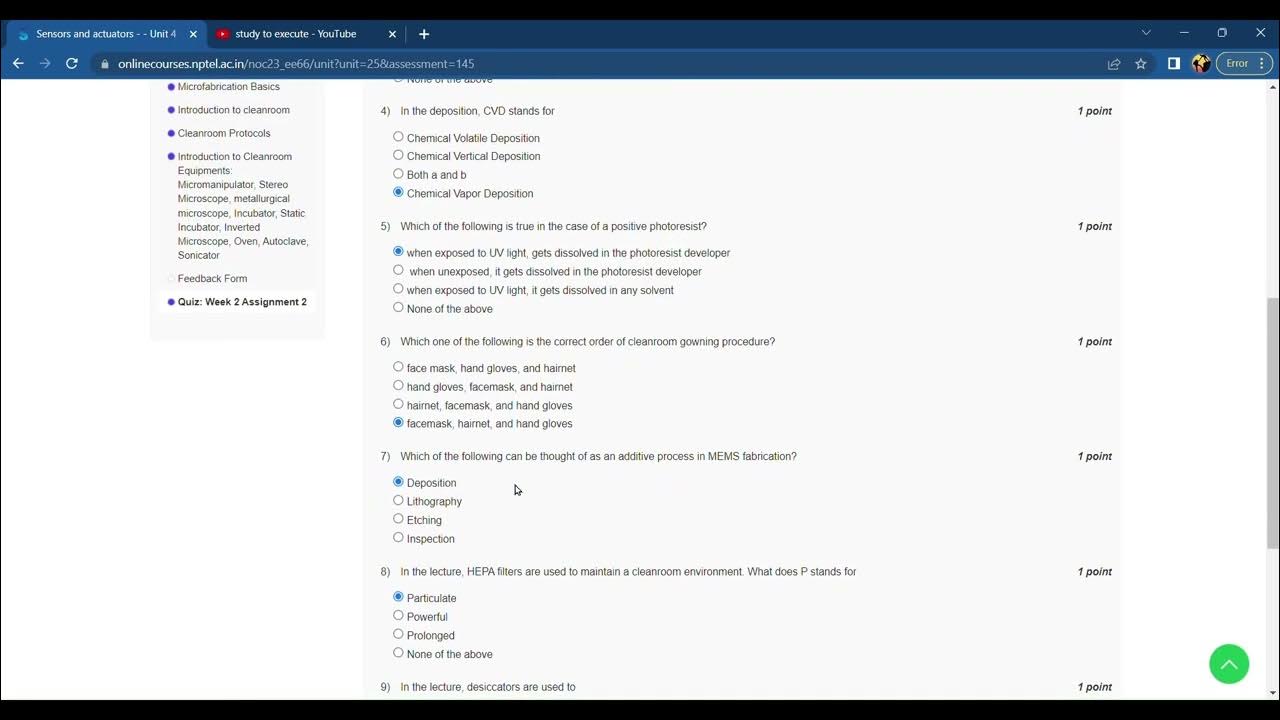1280x720 pixels.
Task: Select Lithography radio button
Action: click(398, 500)
